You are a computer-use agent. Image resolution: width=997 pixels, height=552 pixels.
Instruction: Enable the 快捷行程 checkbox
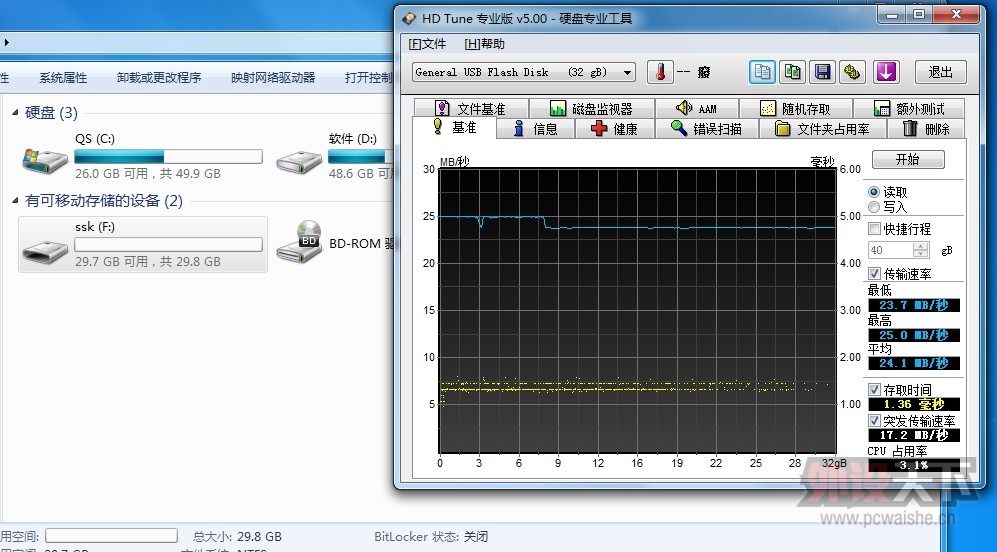pyautogui.click(x=875, y=229)
